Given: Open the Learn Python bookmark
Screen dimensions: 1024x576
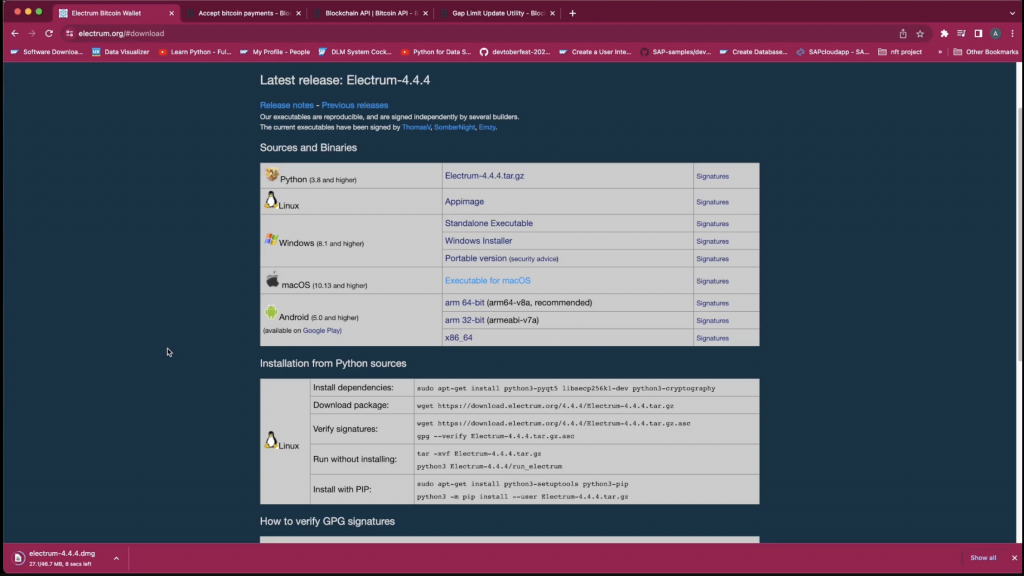Looking at the screenshot, I should [x=195, y=52].
